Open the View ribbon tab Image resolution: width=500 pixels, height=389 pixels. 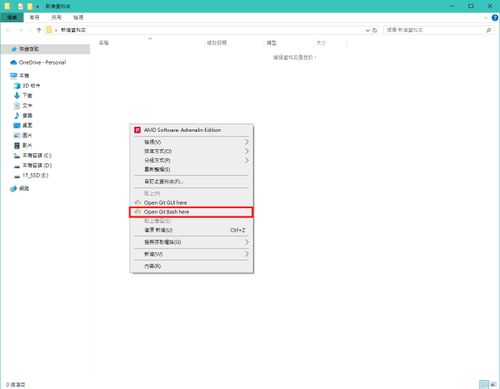78,17
